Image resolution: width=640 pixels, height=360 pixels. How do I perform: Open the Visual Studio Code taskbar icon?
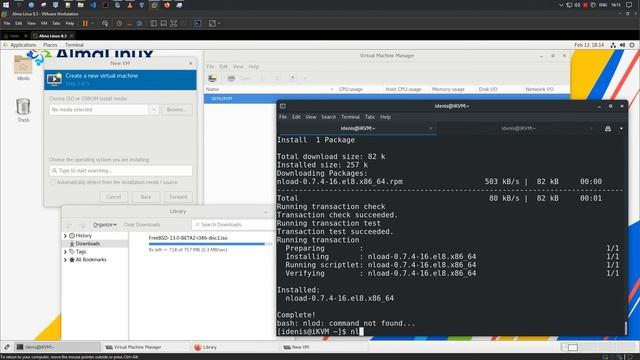[93, 5]
